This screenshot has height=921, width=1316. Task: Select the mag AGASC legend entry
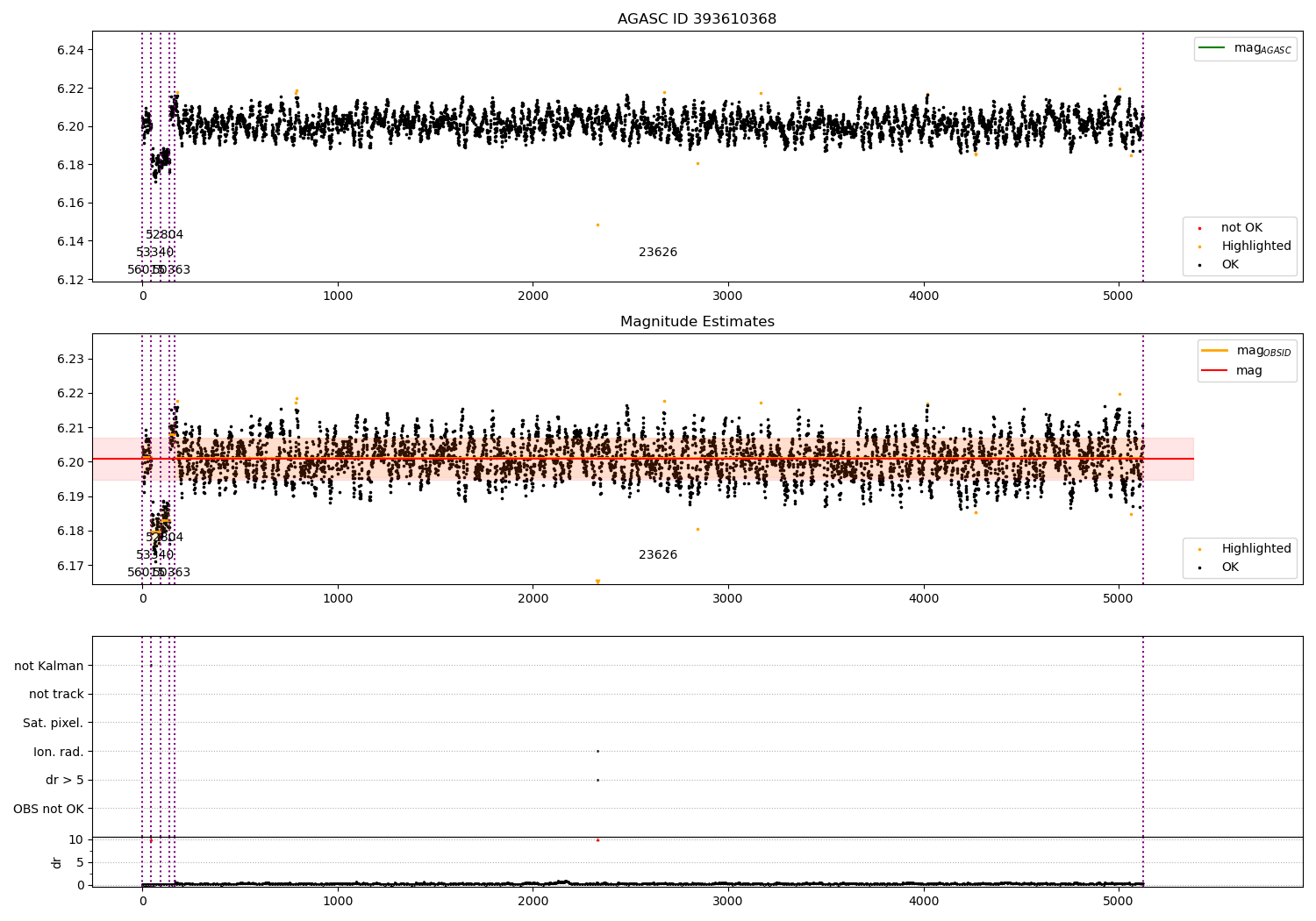point(1245,48)
